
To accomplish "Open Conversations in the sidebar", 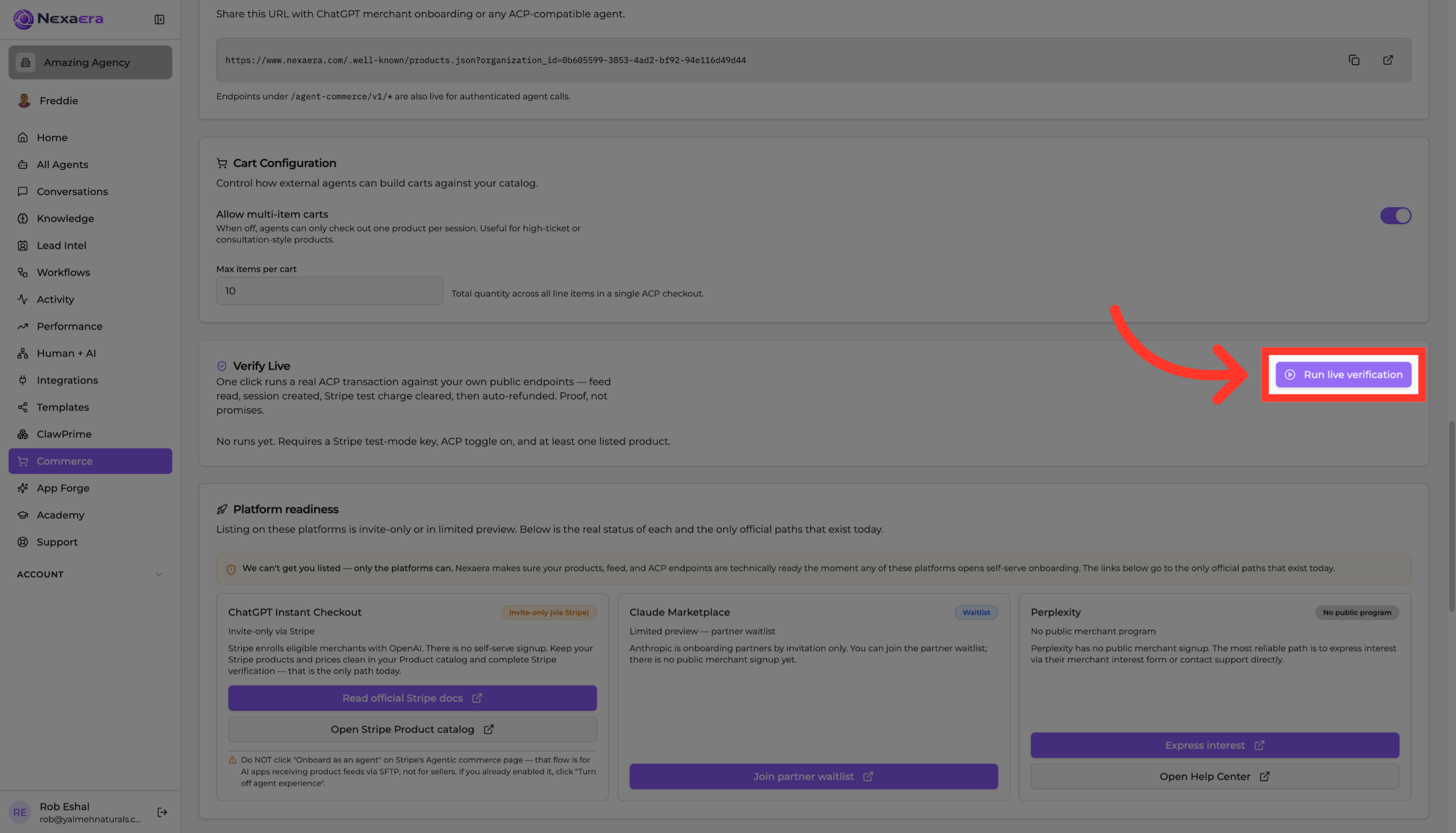I will (90, 192).
